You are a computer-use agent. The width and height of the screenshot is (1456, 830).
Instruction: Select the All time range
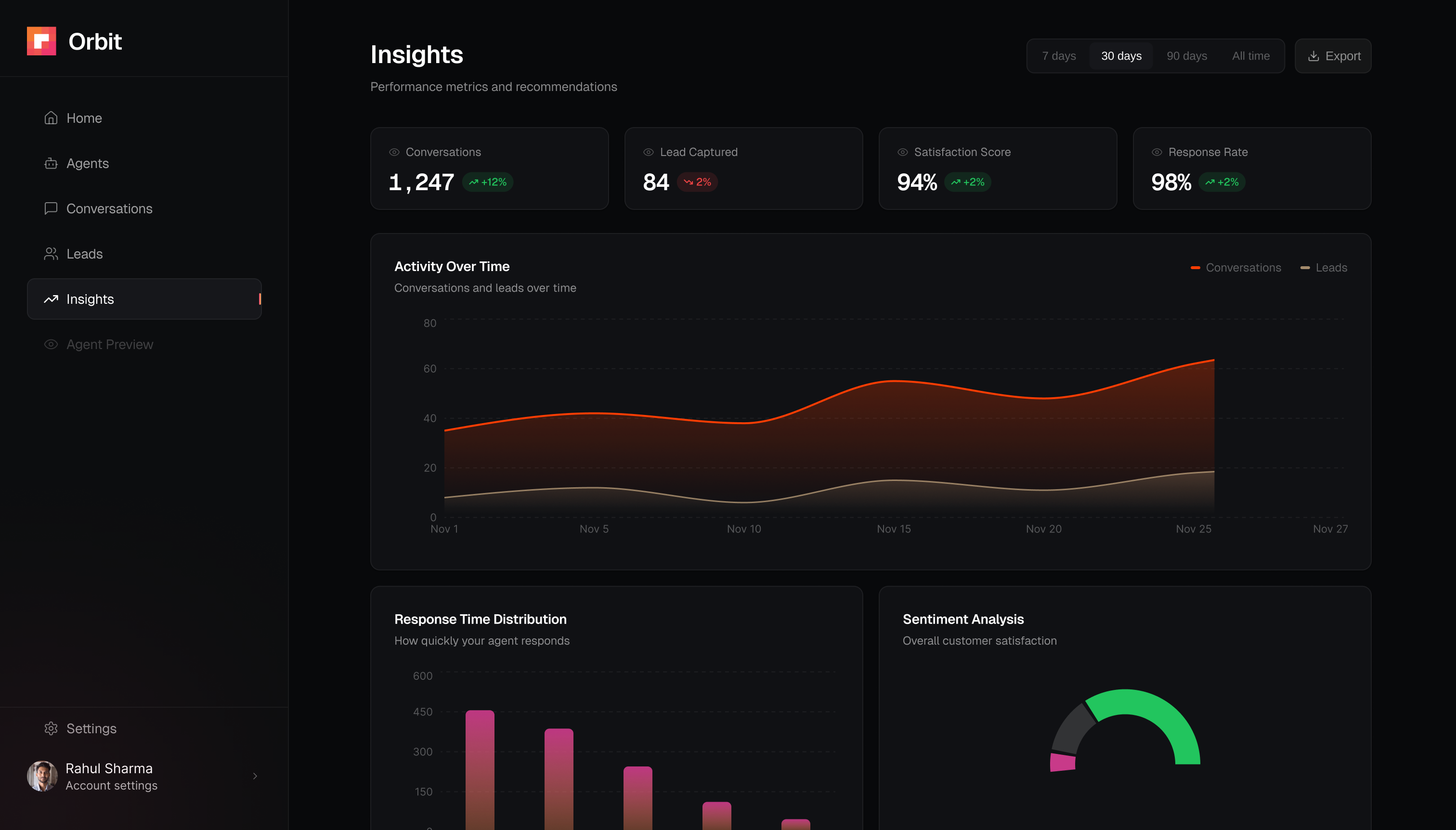click(1251, 55)
